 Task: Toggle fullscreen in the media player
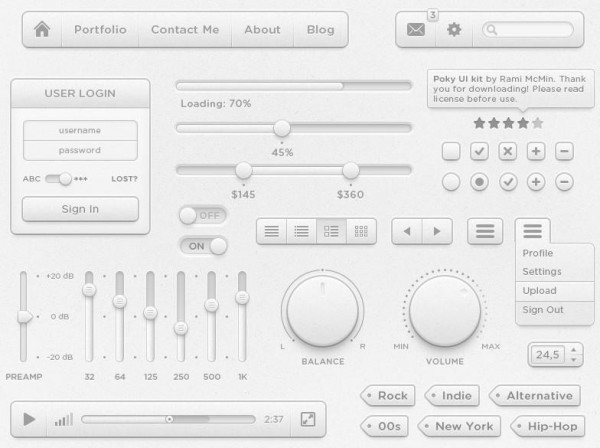point(308,419)
